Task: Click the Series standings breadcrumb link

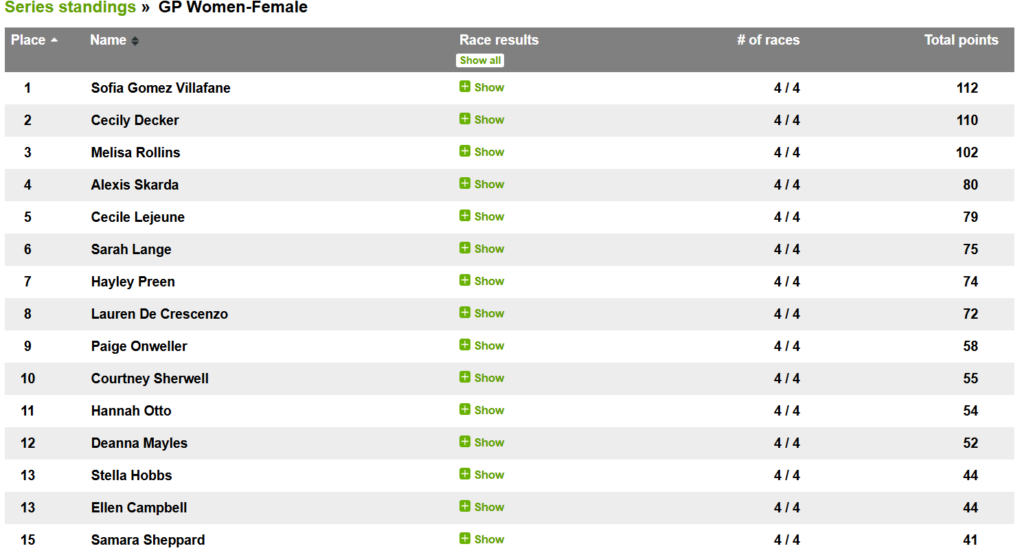Action: click(70, 8)
